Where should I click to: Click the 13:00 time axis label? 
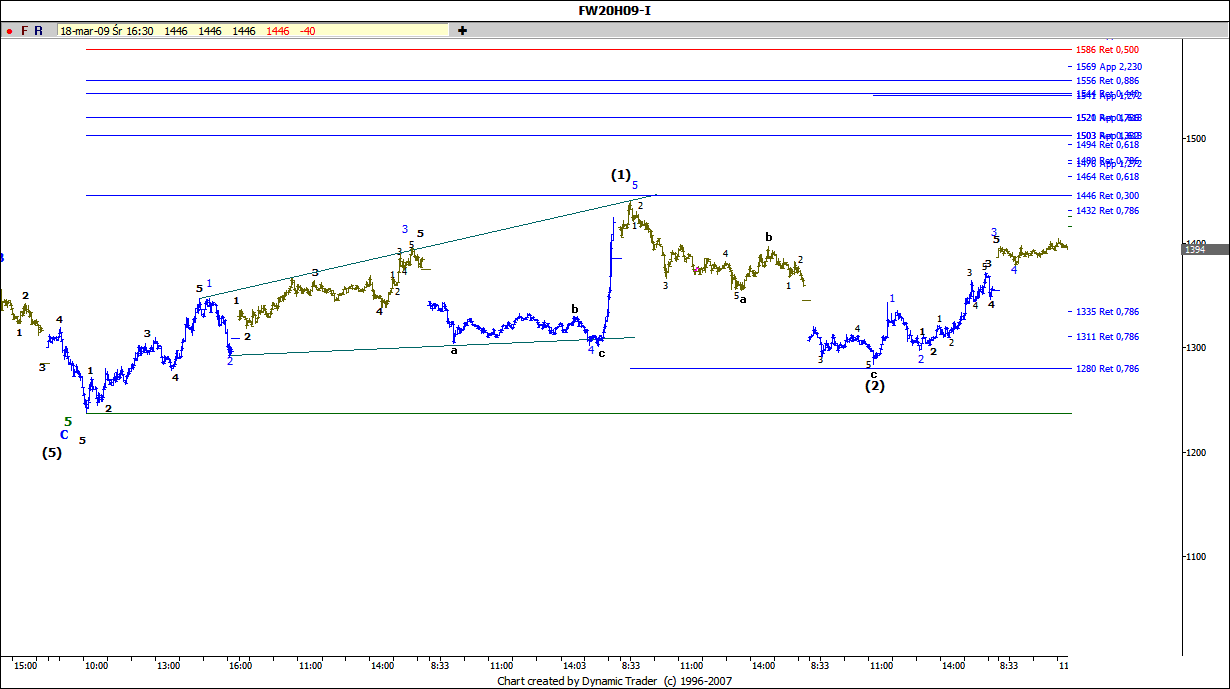(168, 665)
